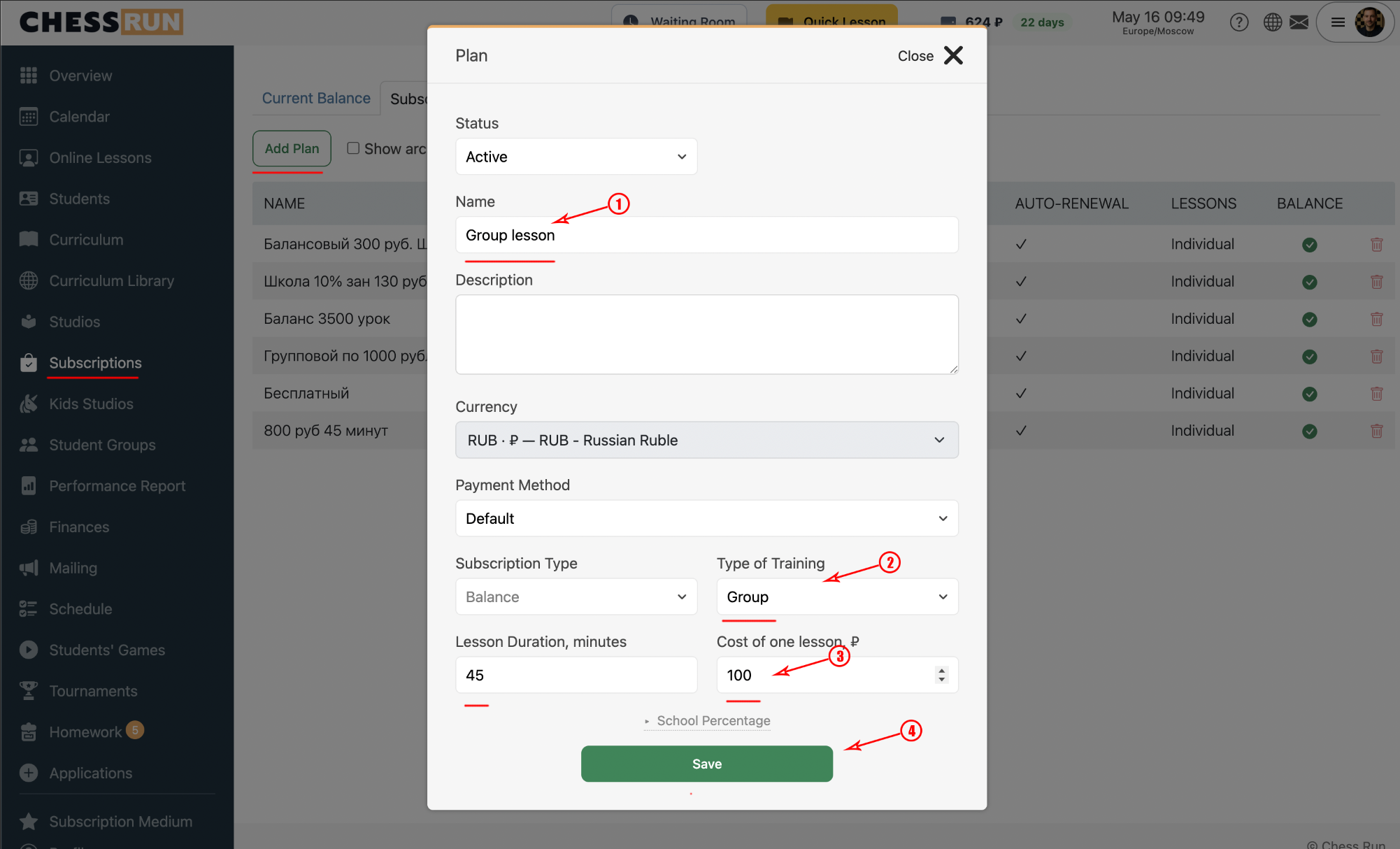This screenshot has height=849, width=1400.
Task: Open Students' Games play icon
Action: (x=29, y=650)
